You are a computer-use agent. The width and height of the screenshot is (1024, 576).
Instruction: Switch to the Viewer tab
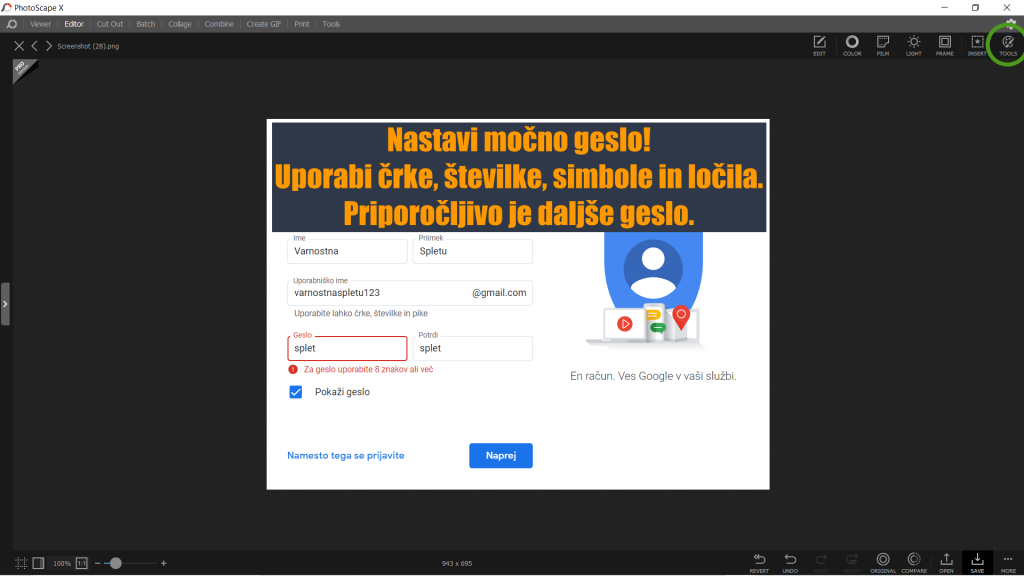pos(40,24)
